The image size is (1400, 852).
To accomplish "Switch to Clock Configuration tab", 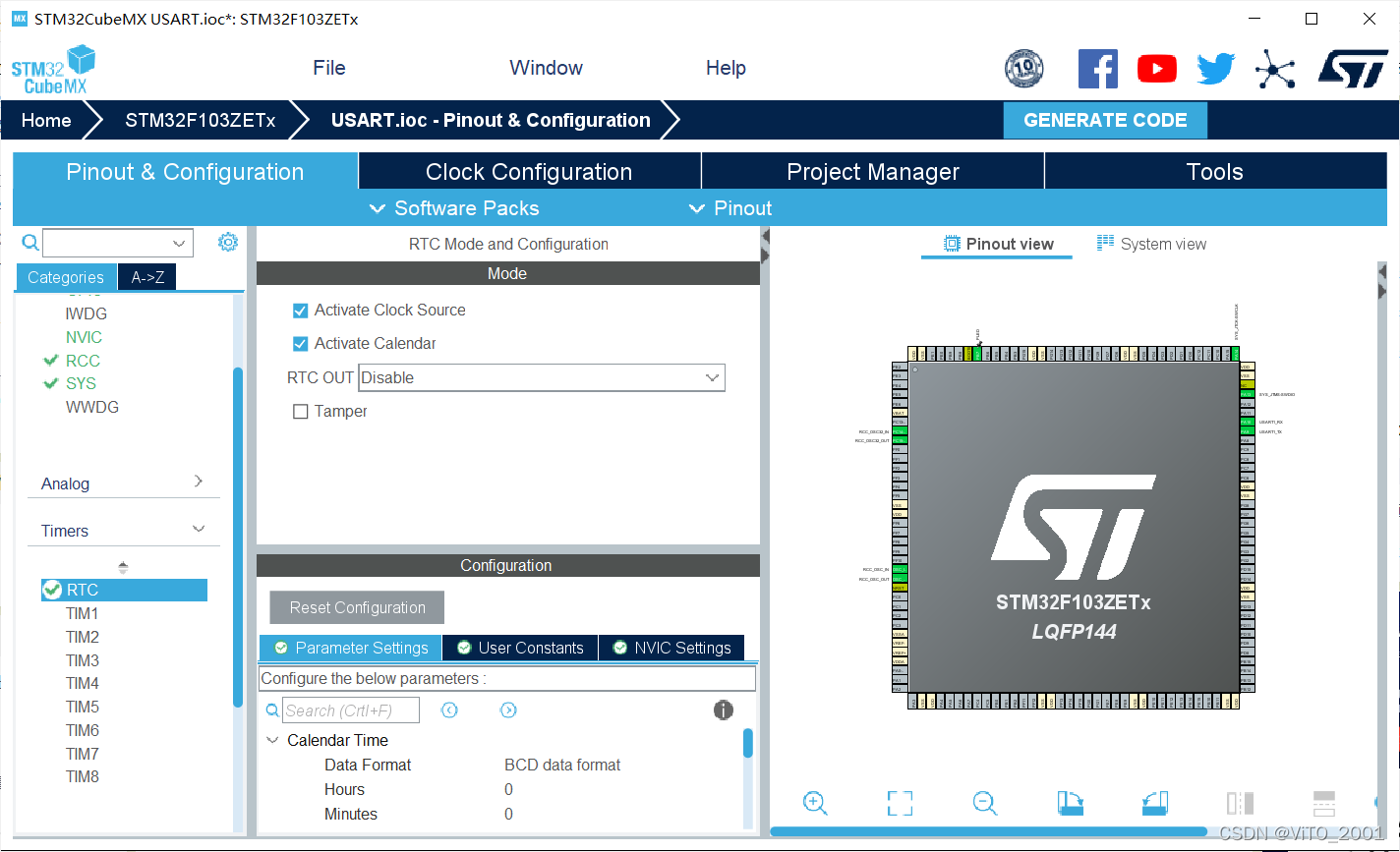I will pos(529,171).
